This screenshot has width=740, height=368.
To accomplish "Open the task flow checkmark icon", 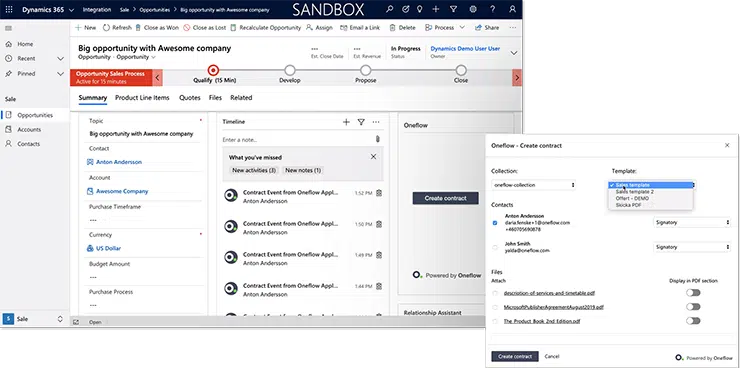I will click(405, 9).
